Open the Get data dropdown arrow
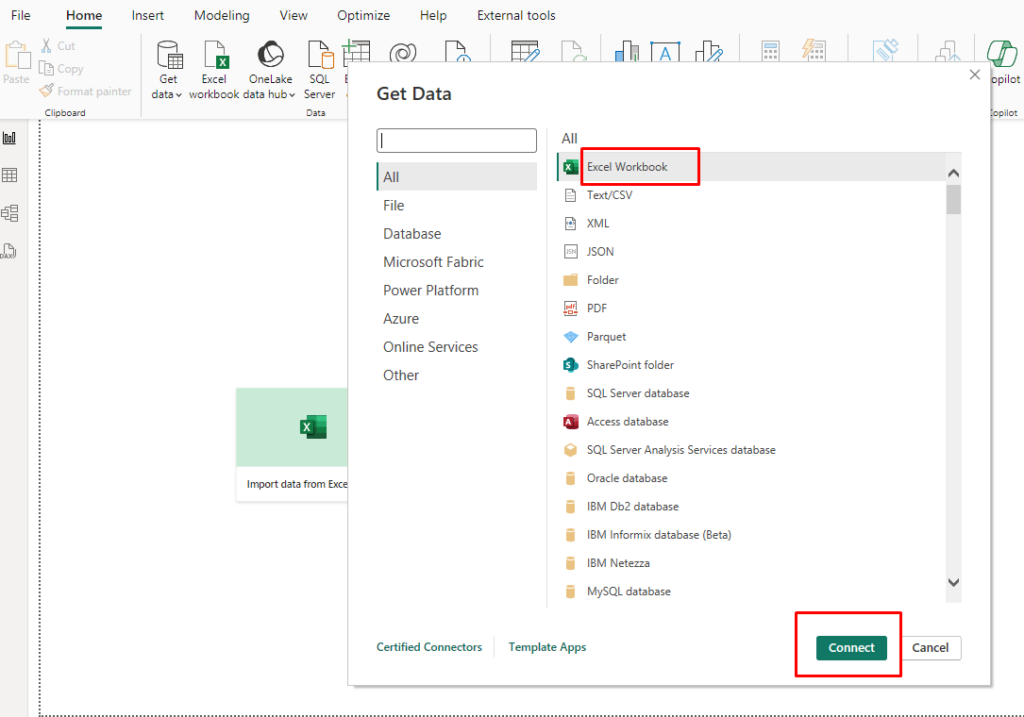Screen dimensions: 1024x717 178,93
